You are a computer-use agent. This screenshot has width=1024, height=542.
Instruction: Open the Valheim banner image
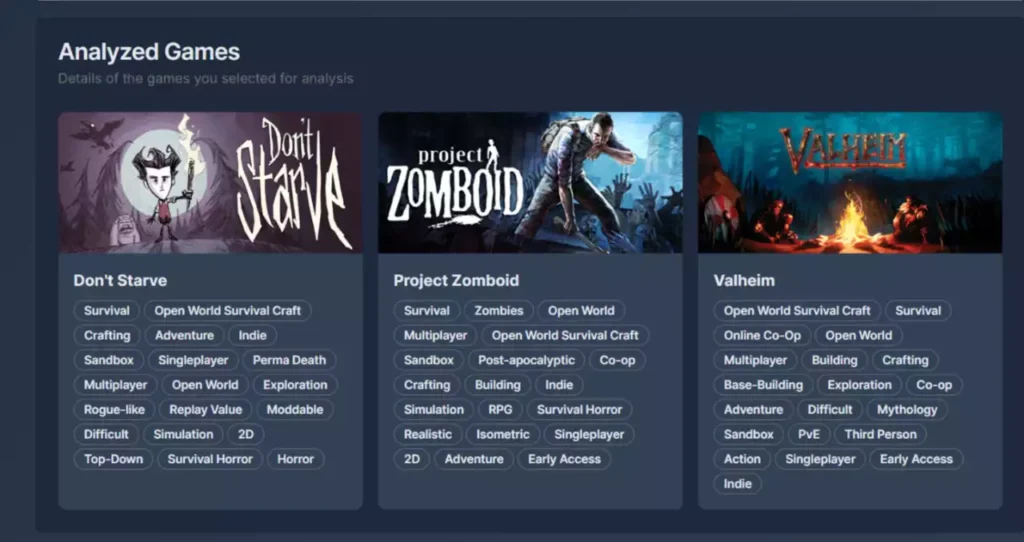pyautogui.click(x=850, y=183)
